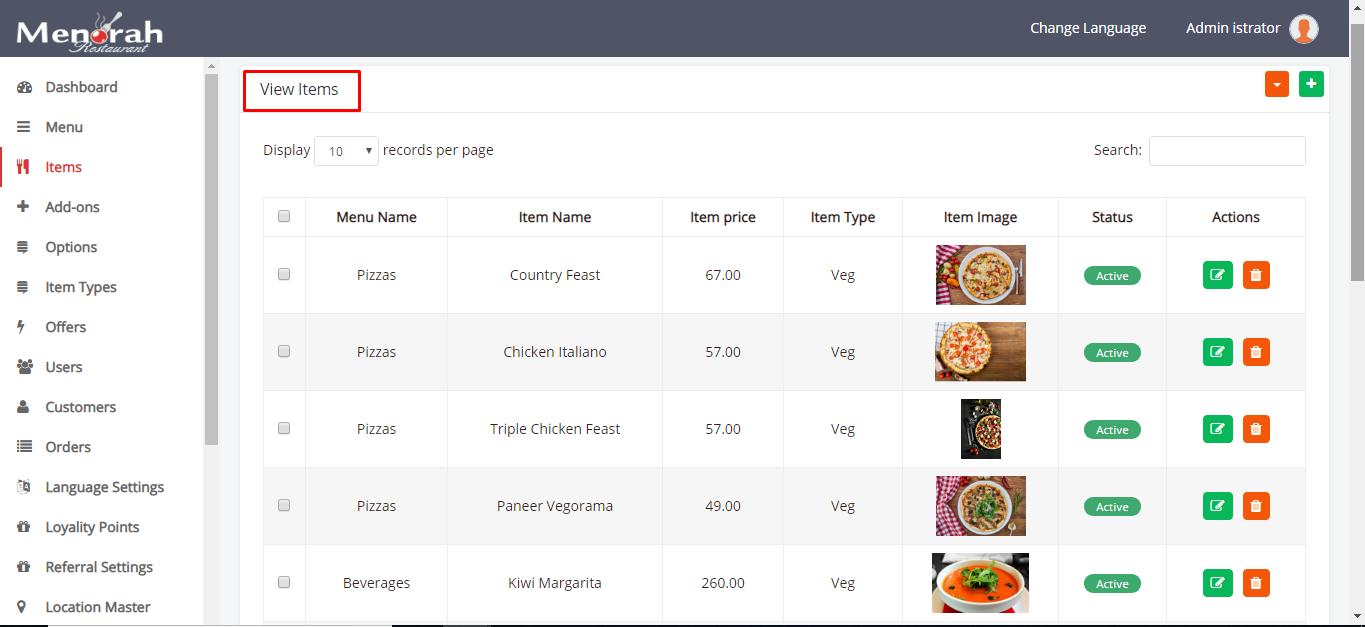Delete the Chicken Italiano item

click(x=1256, y=352)
